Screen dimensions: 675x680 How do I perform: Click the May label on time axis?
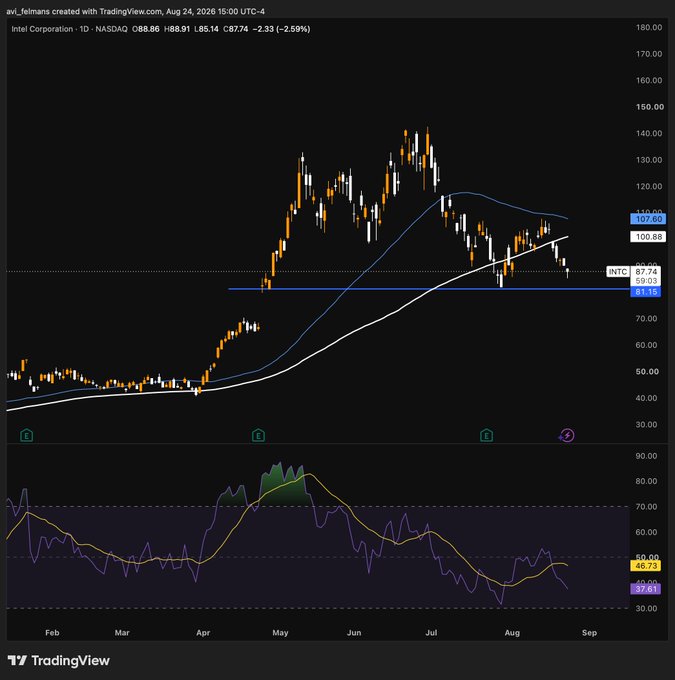point(280,633)
